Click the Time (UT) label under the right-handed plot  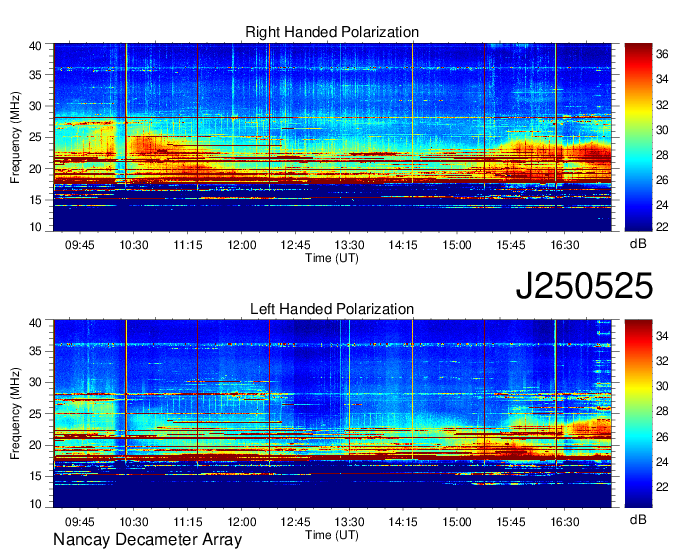[x=332, y=258]
